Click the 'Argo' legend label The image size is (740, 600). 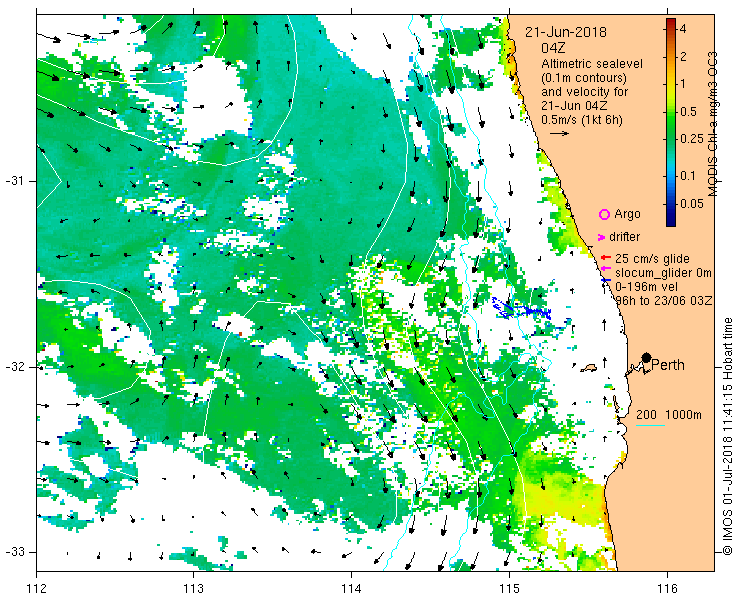pyautogui.click(x=627, y=214)
